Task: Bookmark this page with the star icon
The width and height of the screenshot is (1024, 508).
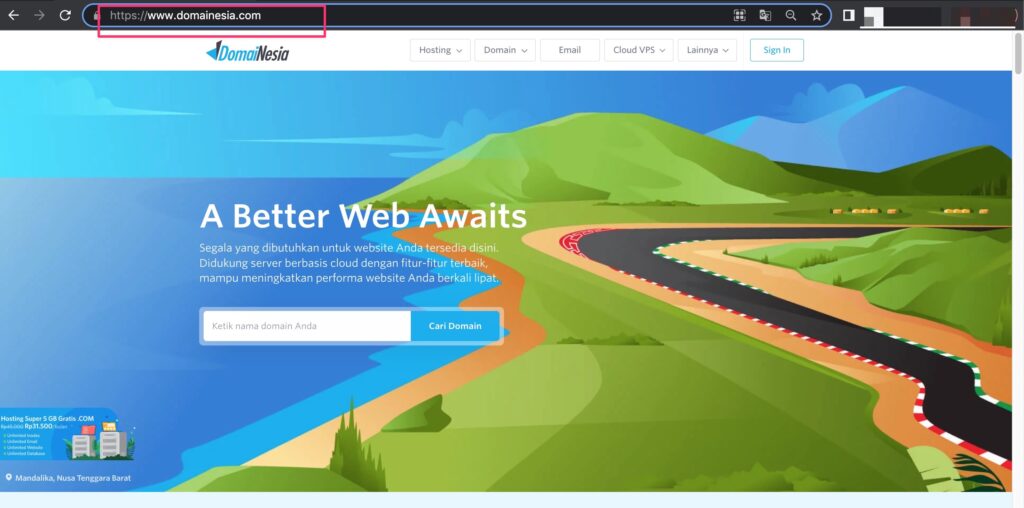Action: tap(816, 16)
